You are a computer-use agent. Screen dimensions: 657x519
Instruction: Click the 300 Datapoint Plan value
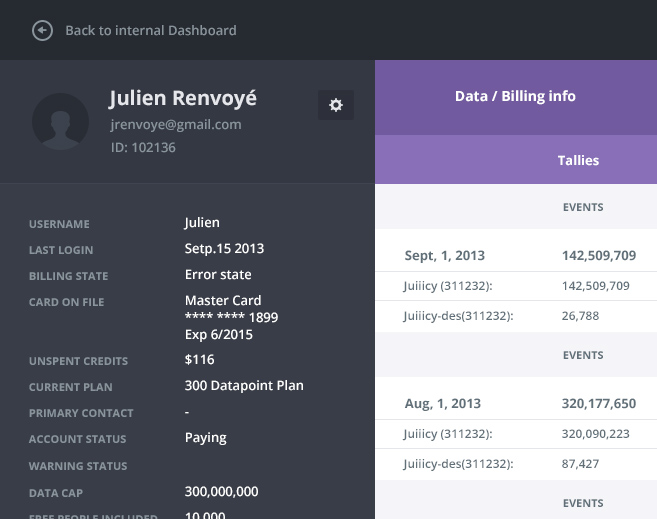[x=244, y=386]
